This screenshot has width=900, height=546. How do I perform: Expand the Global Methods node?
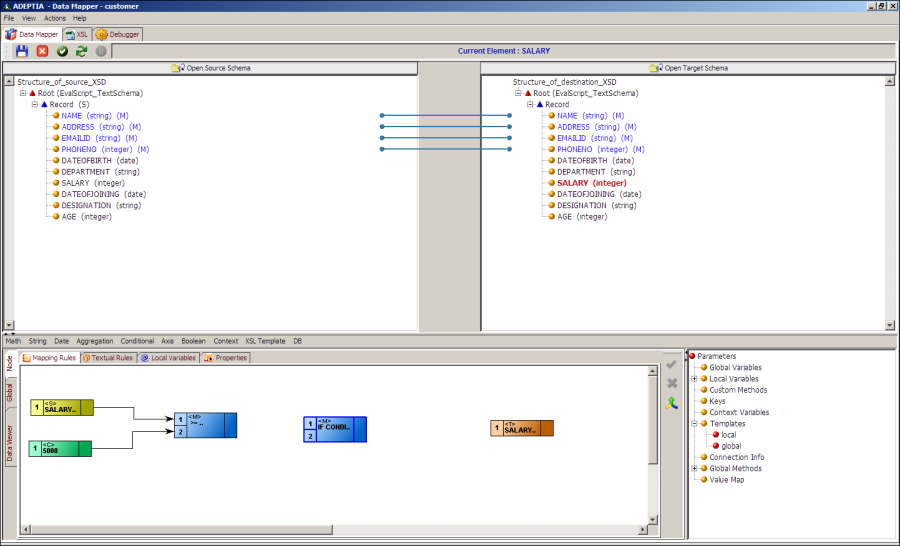tap(695, 468)
